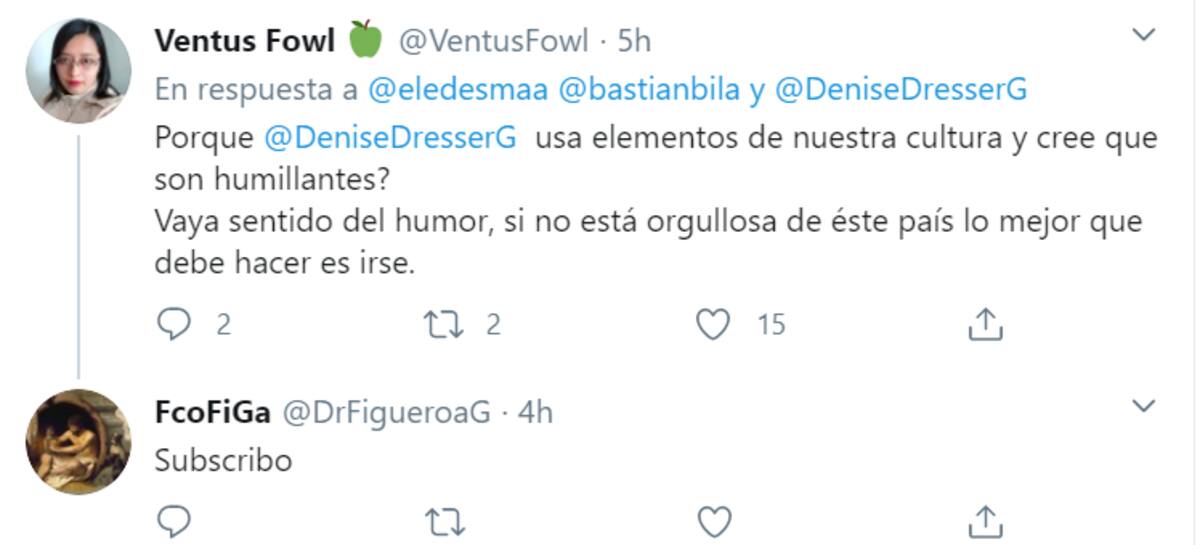Share the Ventus Fowl tweet
1200x545 pixels.
coord(986,323)
